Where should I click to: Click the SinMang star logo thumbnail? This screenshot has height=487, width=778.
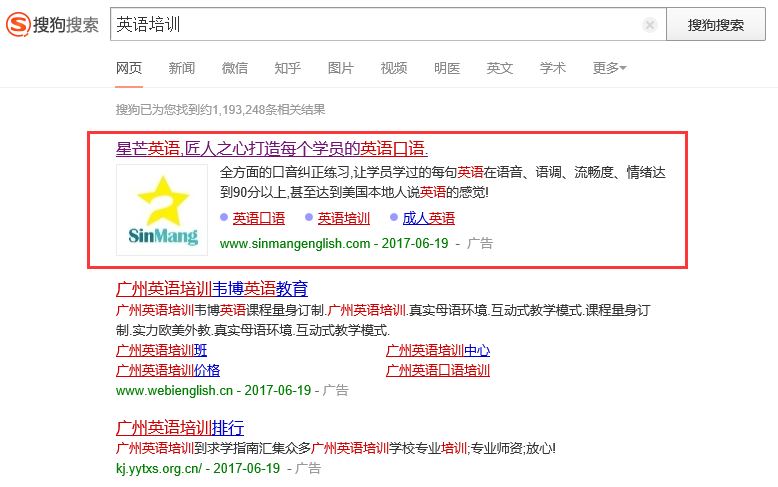pos(162,210)
